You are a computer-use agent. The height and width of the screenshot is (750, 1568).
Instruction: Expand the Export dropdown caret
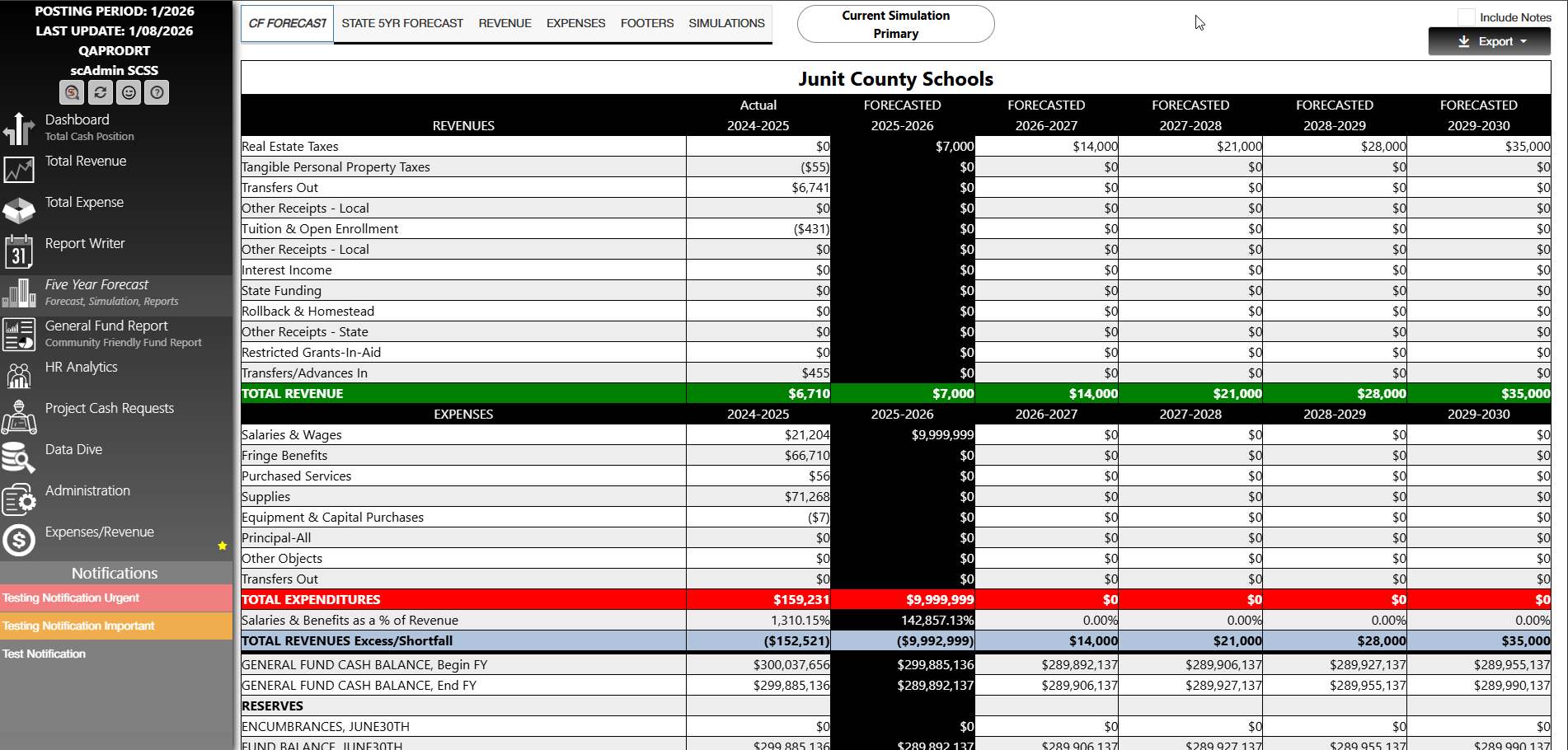pyautogui.click(x=1523, y=42)
